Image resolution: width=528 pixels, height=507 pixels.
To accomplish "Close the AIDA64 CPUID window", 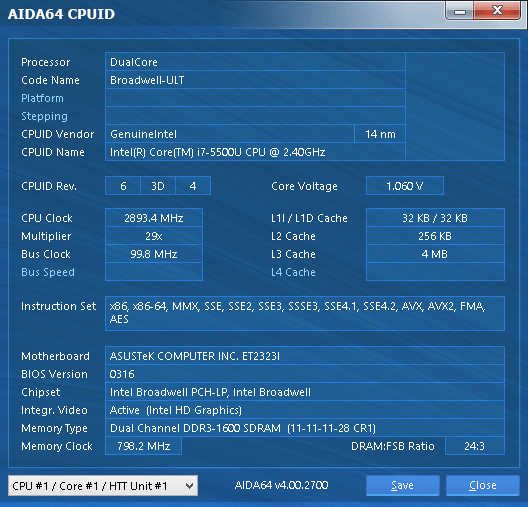I will pyautogui.click(x=483, y=485).
